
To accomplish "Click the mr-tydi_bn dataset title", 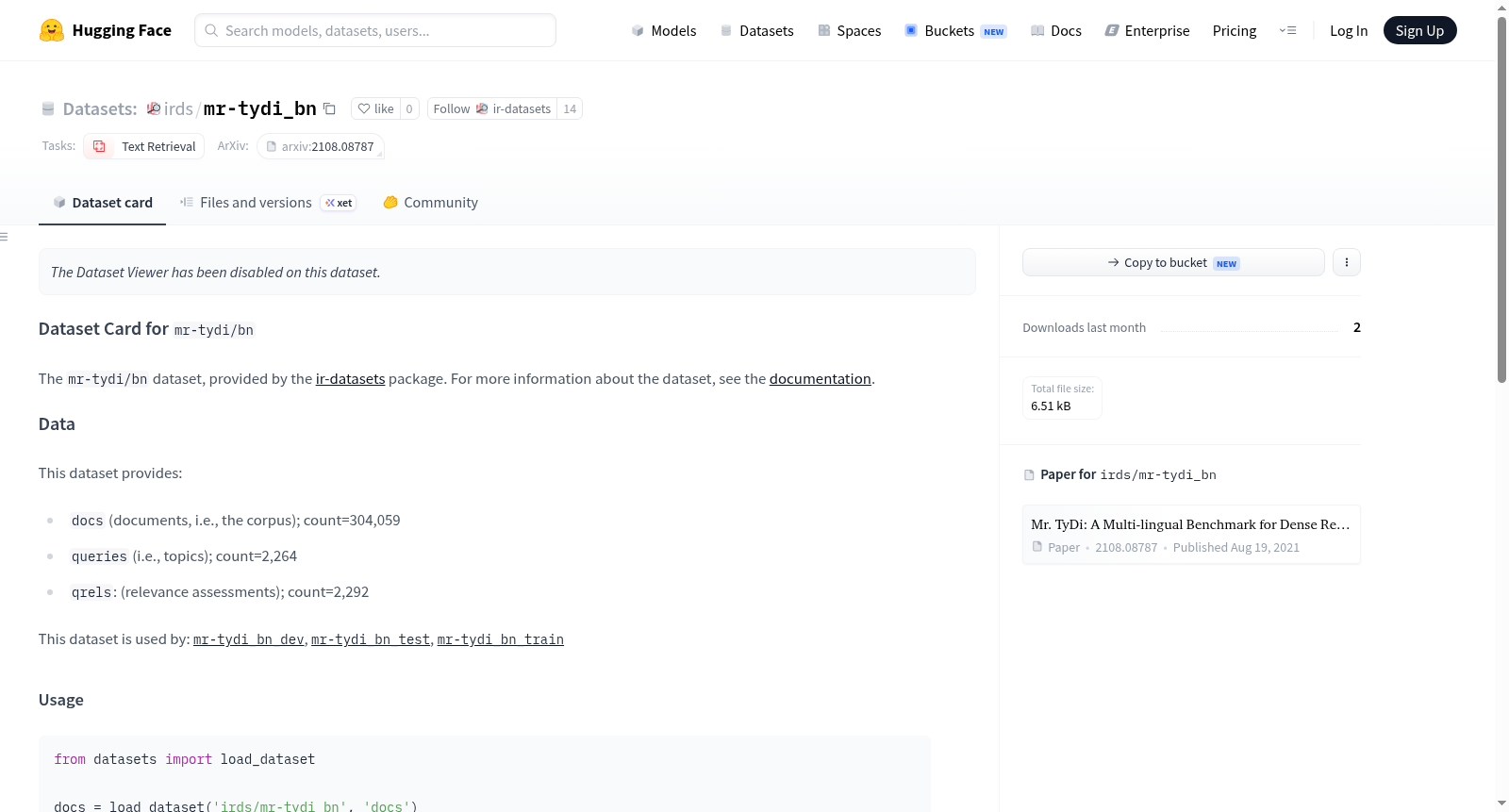I will 260,108.
